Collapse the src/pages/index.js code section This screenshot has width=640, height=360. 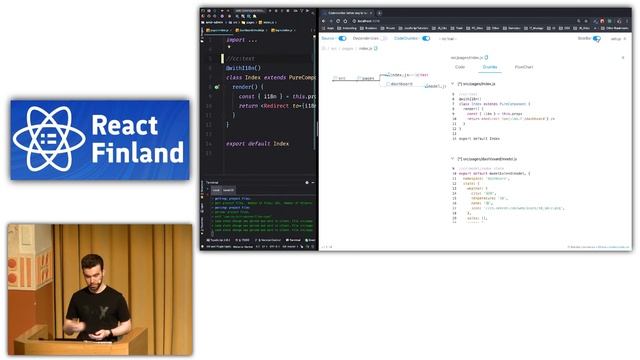coord(453,84)
